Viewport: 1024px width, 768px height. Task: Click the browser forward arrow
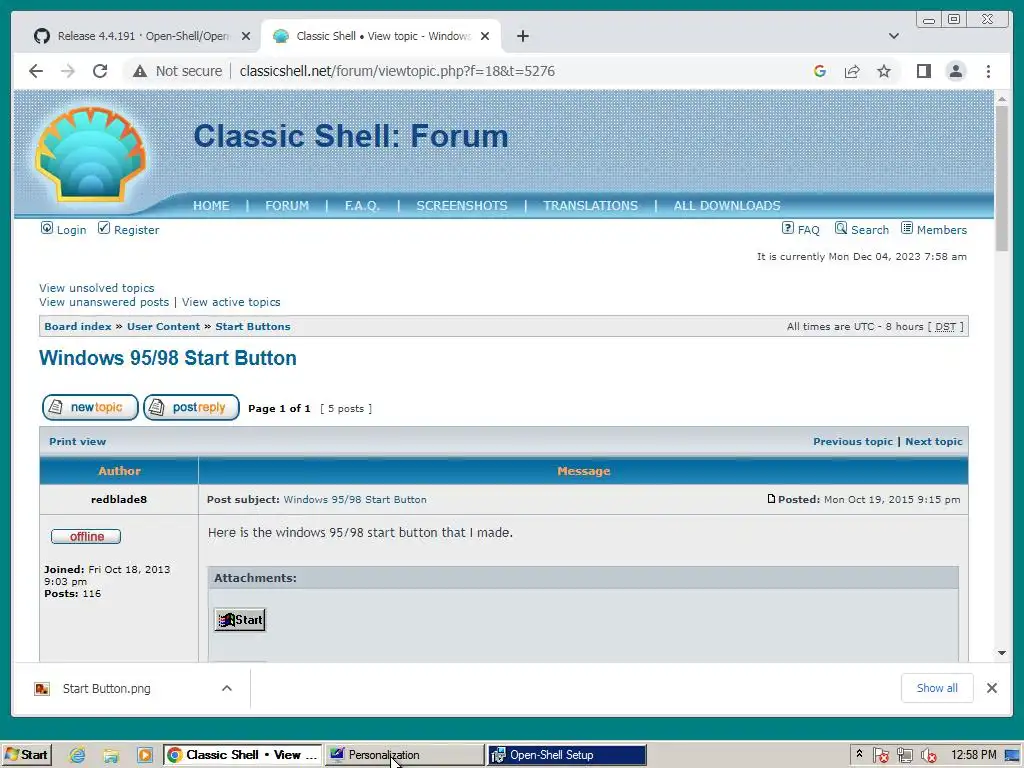pyautogui.click(x=68, y=71)
